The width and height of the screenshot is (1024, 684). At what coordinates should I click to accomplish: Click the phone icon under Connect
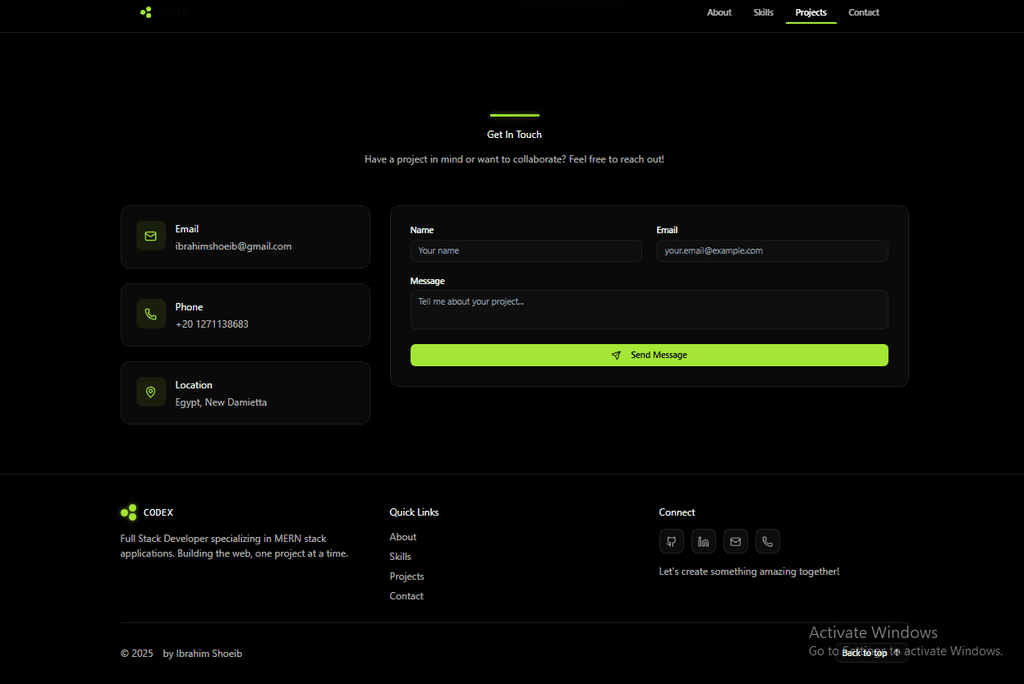coord(767,542)
